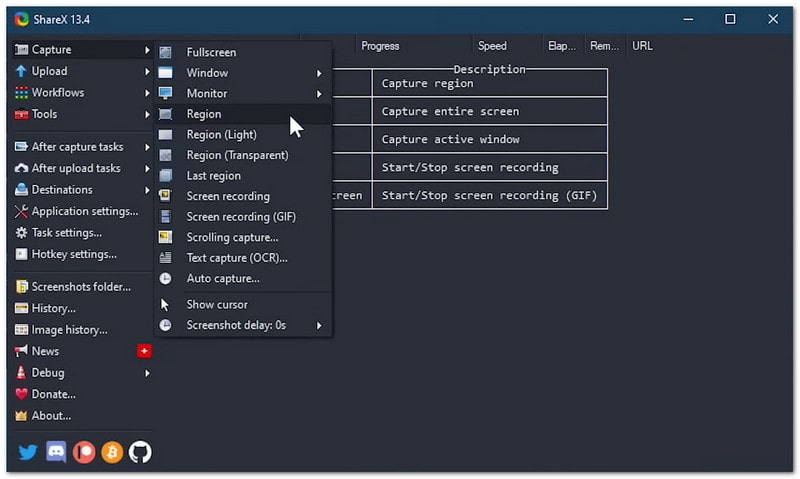Click the Show cursor arrow icon

click(164, 305)
